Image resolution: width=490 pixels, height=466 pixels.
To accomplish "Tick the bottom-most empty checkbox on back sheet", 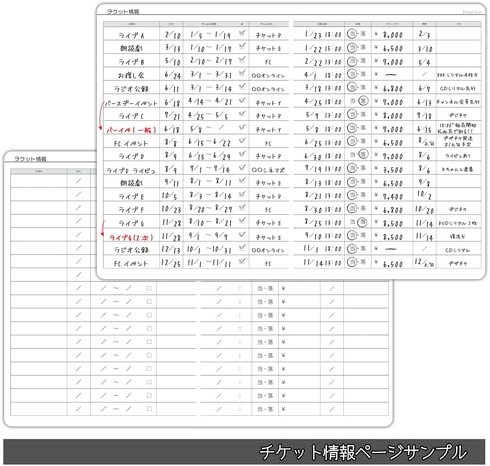I will 149,409.
